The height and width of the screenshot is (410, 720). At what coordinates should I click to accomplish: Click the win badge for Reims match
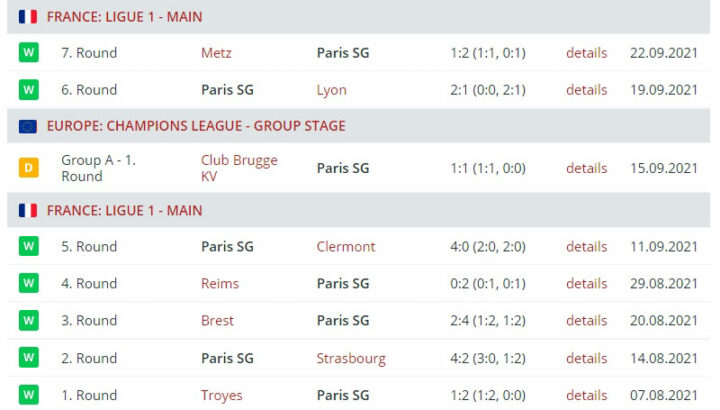[28, 283]
